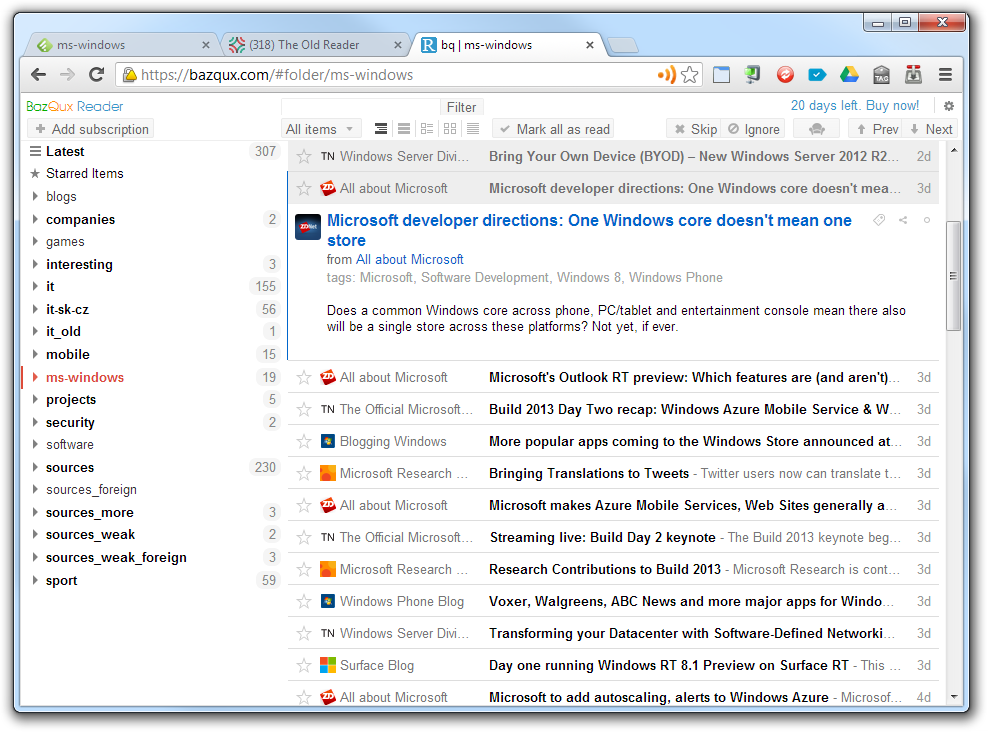The image size is (988, 732).
Task: Expand the mobile folder arrow
Action: [35, 354]
